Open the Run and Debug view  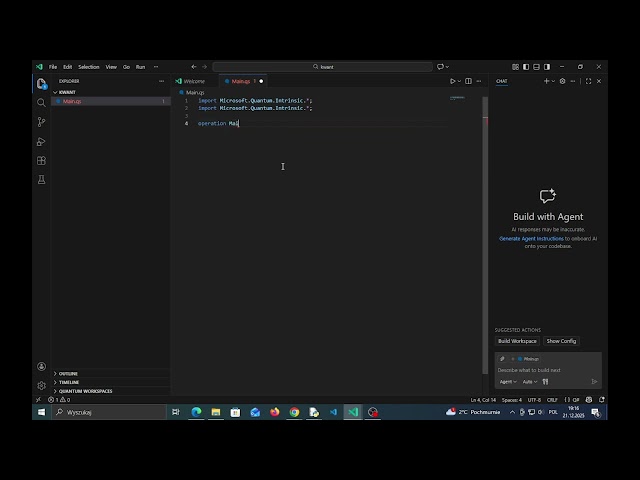click(41, 142)
